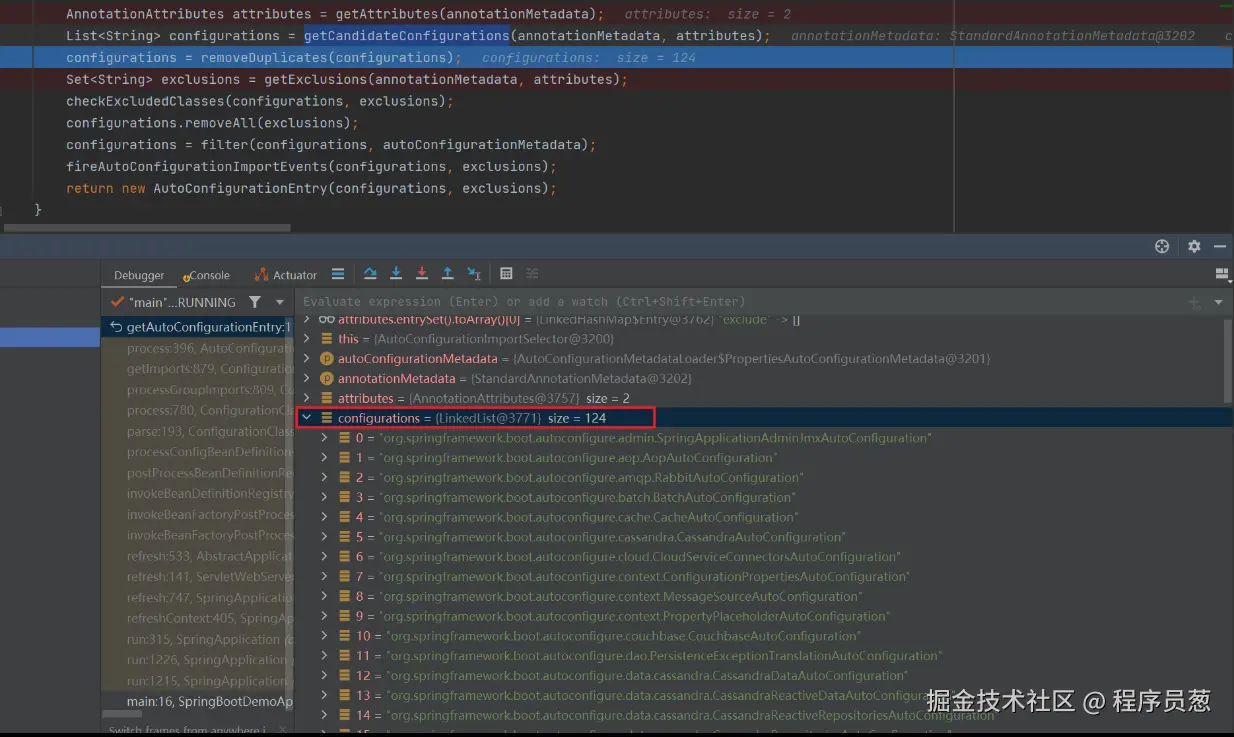Open the expression history dropdown arrow
Screen dimensions: 1234x737
tap(1218, 302)
